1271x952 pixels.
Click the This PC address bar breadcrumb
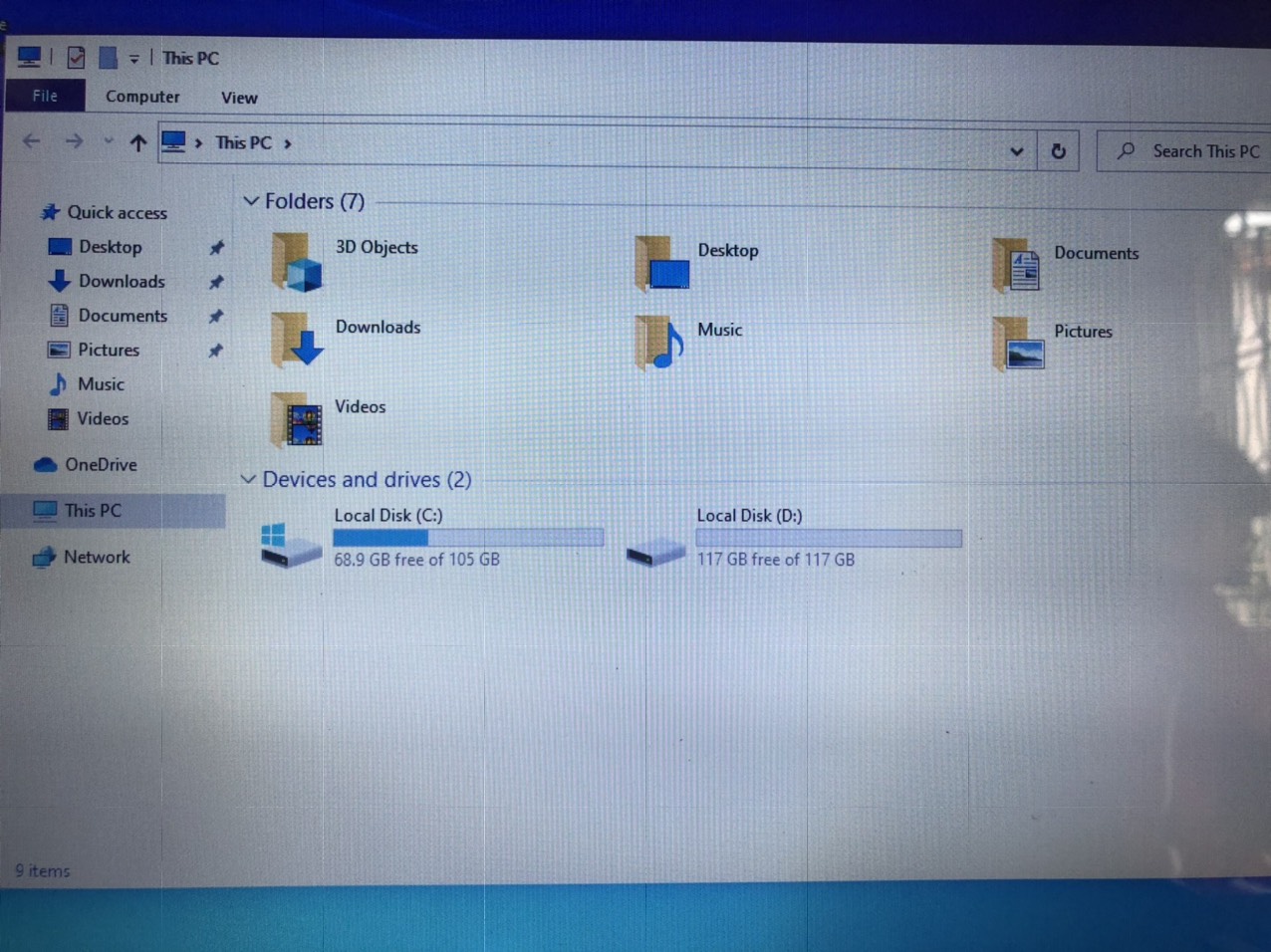pos(243,143)
